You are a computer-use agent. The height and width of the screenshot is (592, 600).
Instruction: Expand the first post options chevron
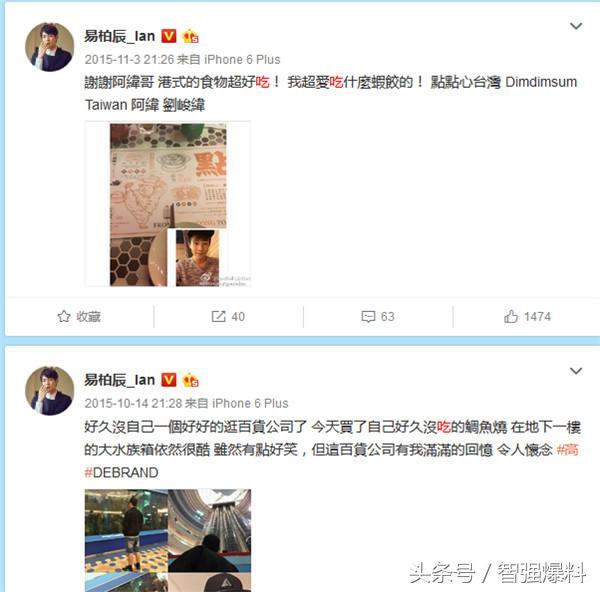(576, 26)
